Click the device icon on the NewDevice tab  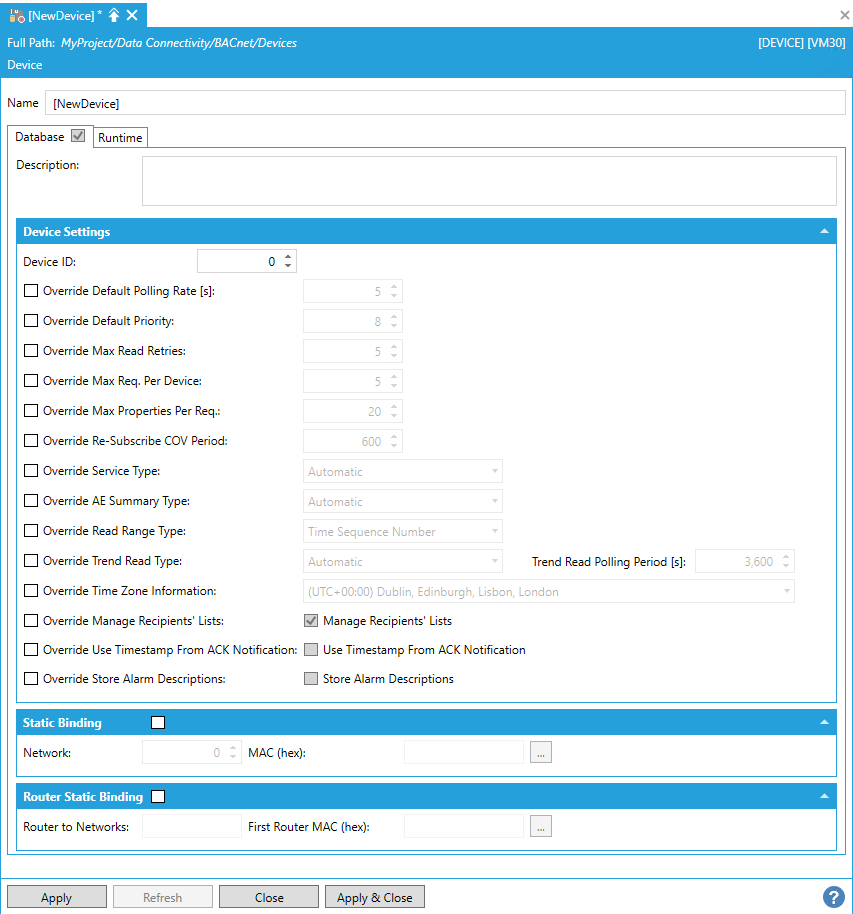(x=17, y=15)
